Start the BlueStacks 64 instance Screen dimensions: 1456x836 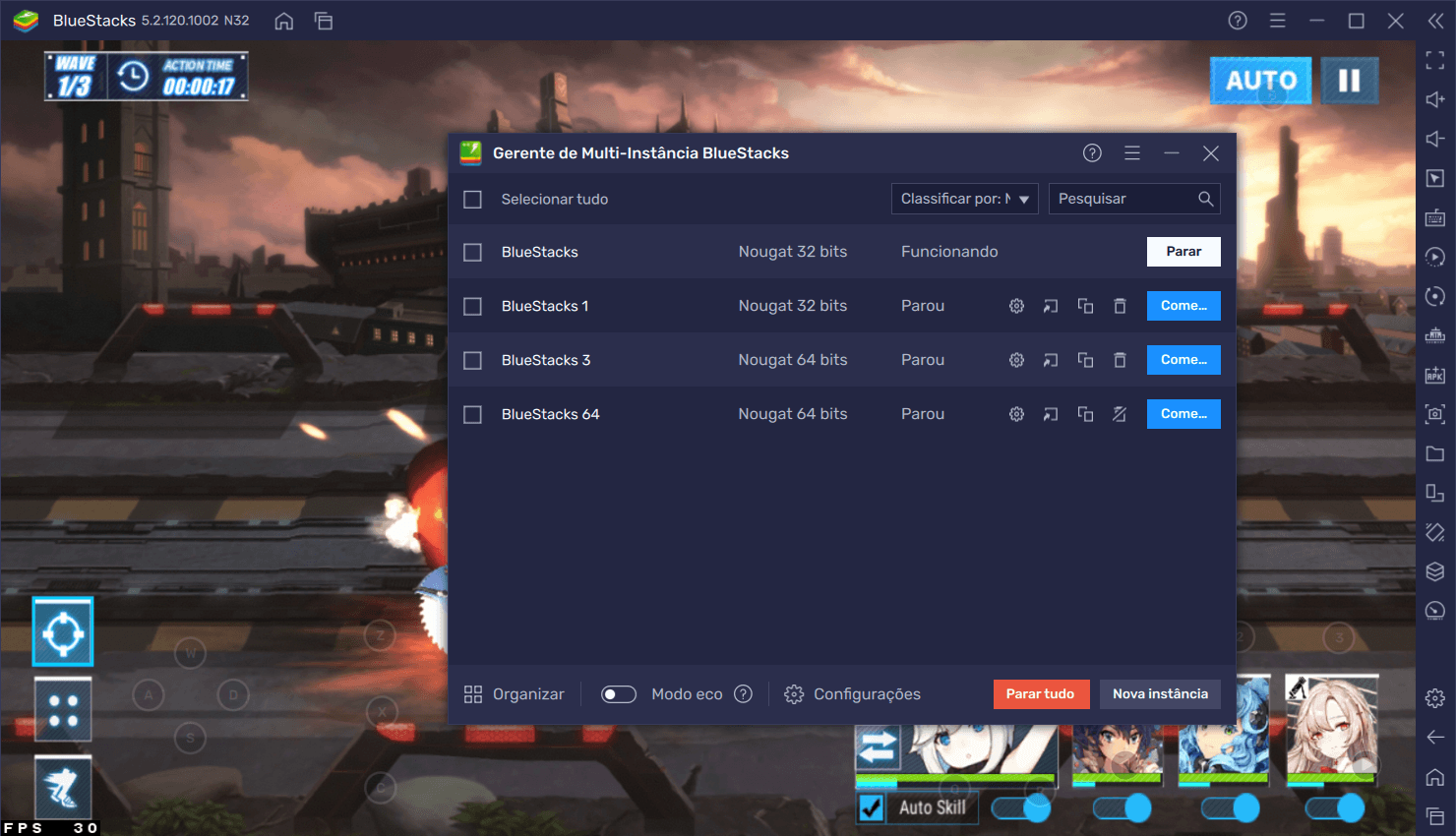coord(1183,414)
